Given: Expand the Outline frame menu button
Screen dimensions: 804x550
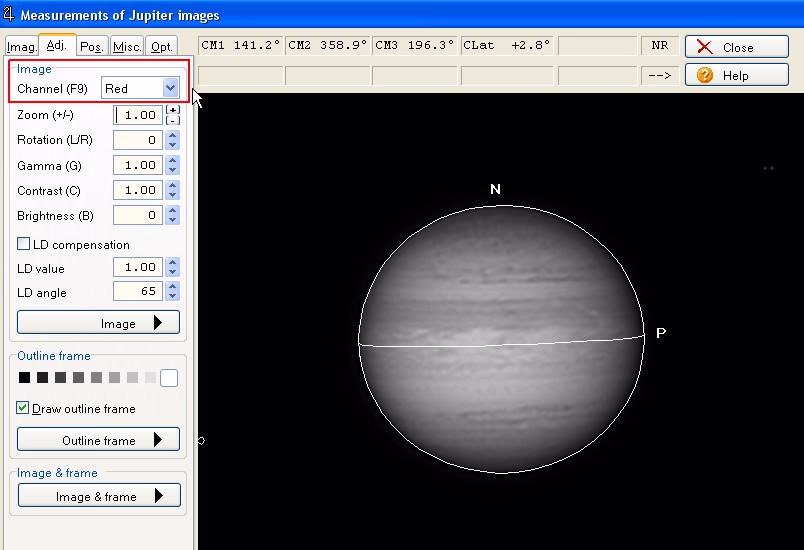Looking at the screenshot, I should (x=98, y=440).
